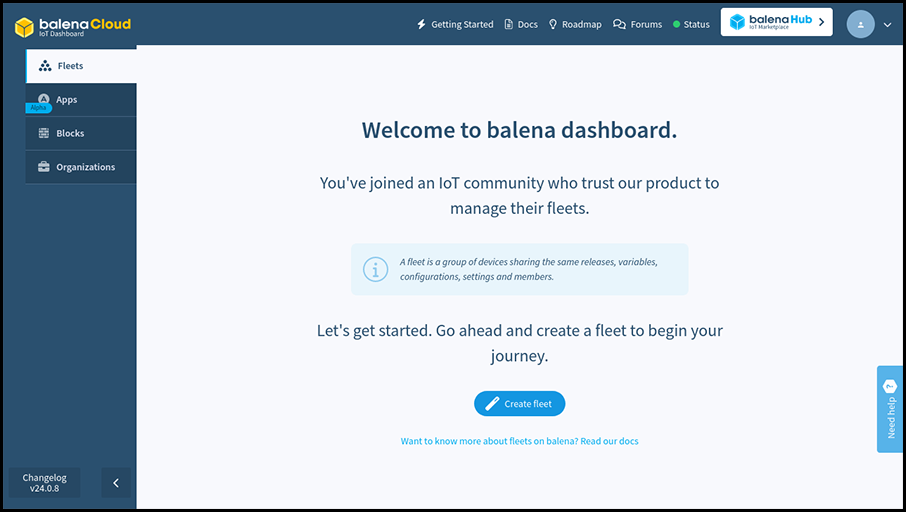Click the chevron arrow on the balenaHub button

(x=822, y=22)
